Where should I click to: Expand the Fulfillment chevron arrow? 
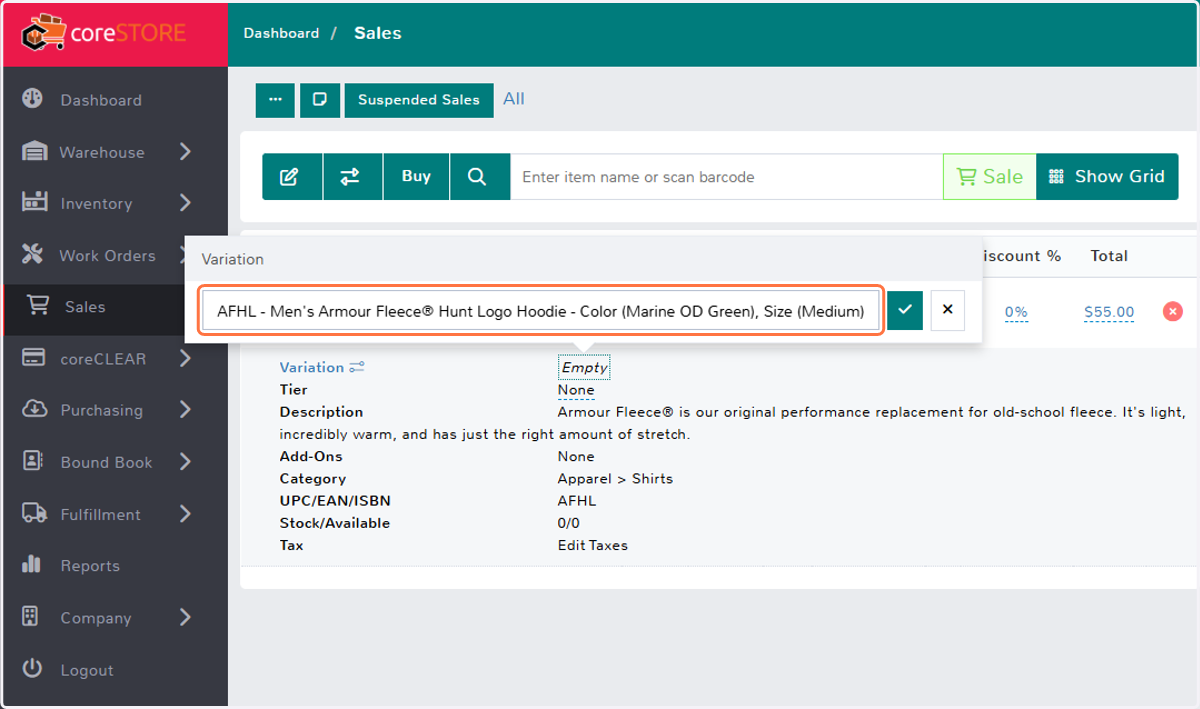185,514
